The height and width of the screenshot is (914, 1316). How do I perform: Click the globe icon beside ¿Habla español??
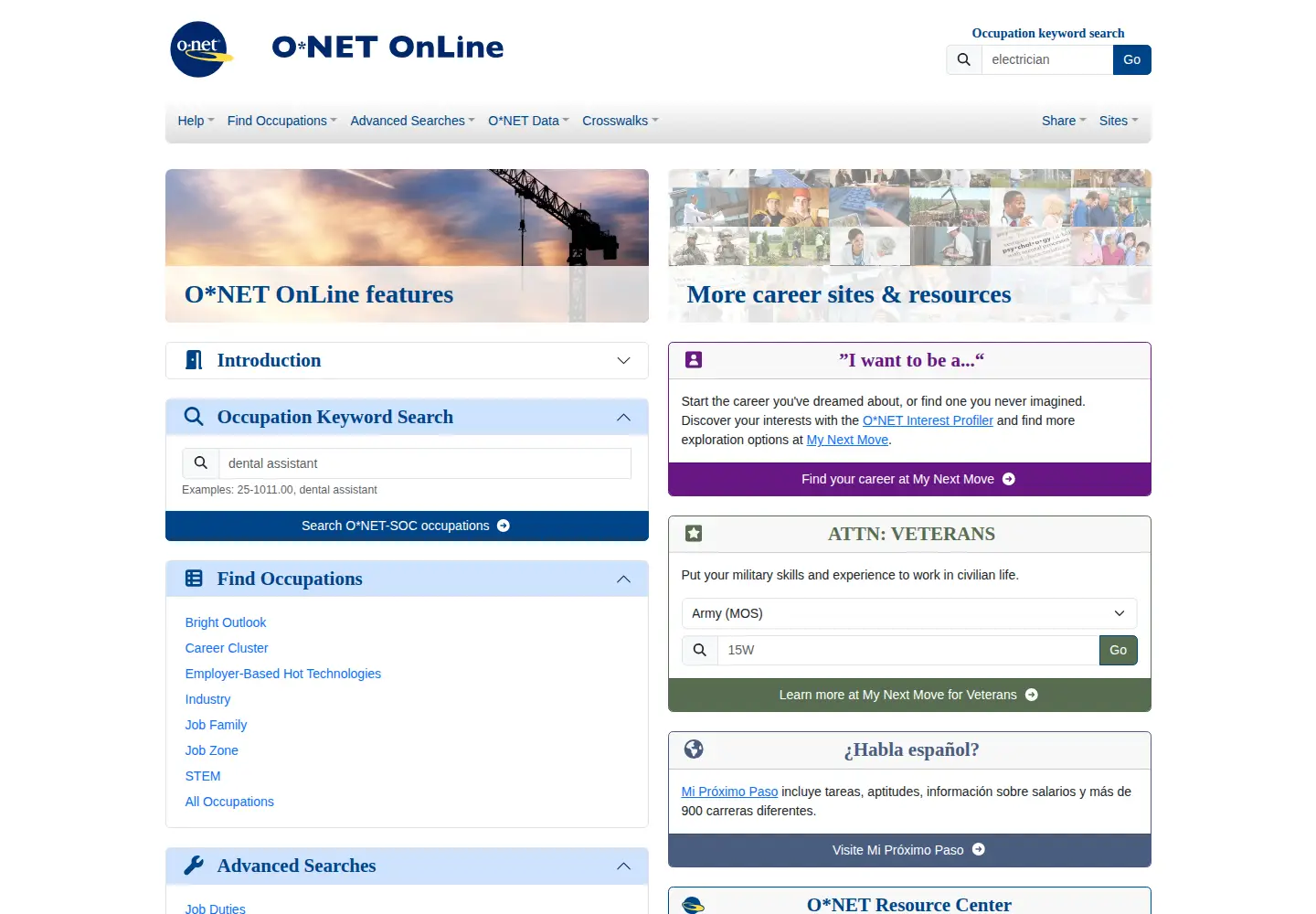pyautogui.click(x=694, y=749)
